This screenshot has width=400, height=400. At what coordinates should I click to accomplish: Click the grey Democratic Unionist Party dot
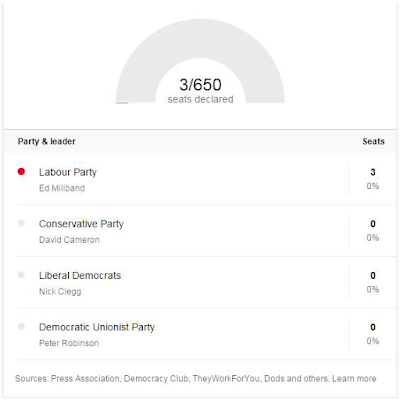click(x=21, y=326)
